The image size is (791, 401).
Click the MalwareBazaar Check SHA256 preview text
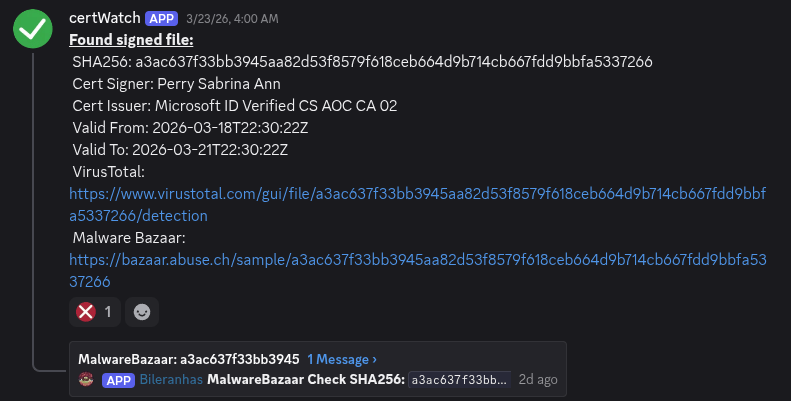point(305,380)
